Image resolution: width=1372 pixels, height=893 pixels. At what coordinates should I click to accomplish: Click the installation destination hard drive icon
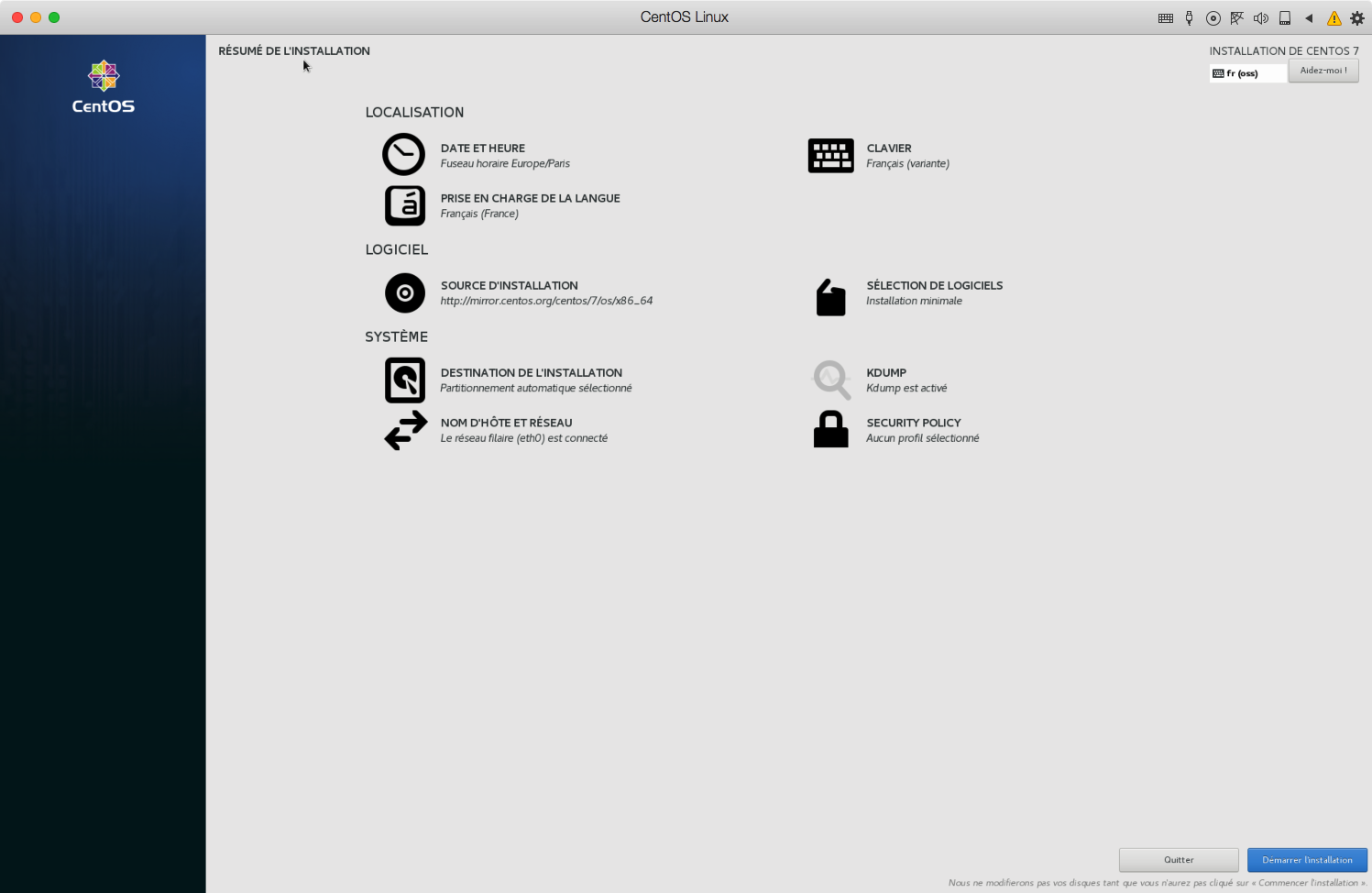404,380
